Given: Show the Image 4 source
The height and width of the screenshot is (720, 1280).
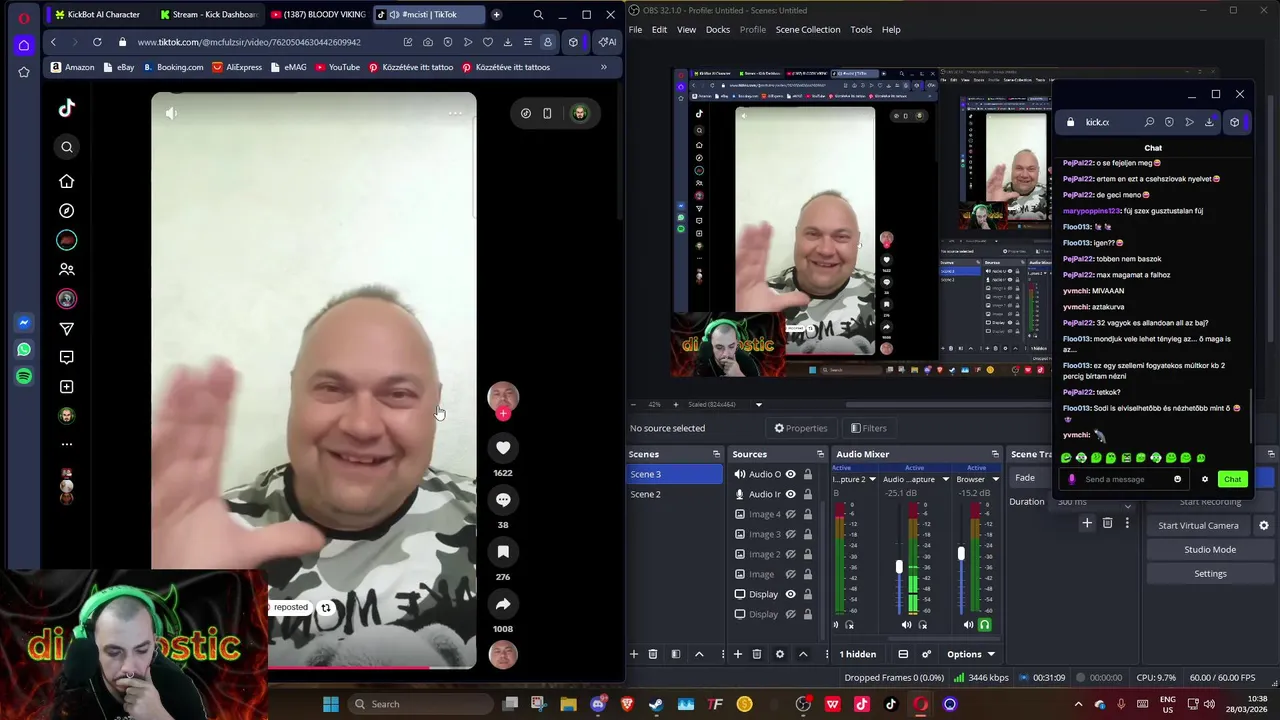Looking at the screenshot, I should point(790,514).
